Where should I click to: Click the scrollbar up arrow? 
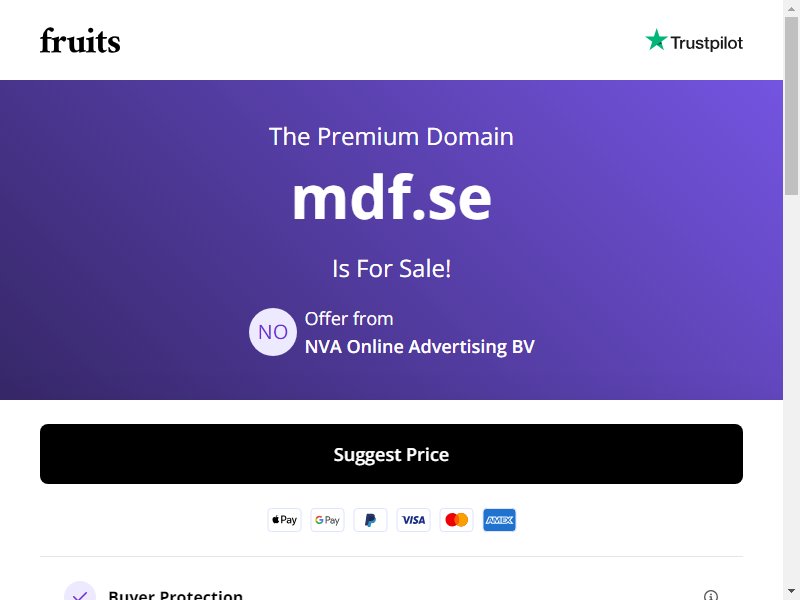[791, 7]
